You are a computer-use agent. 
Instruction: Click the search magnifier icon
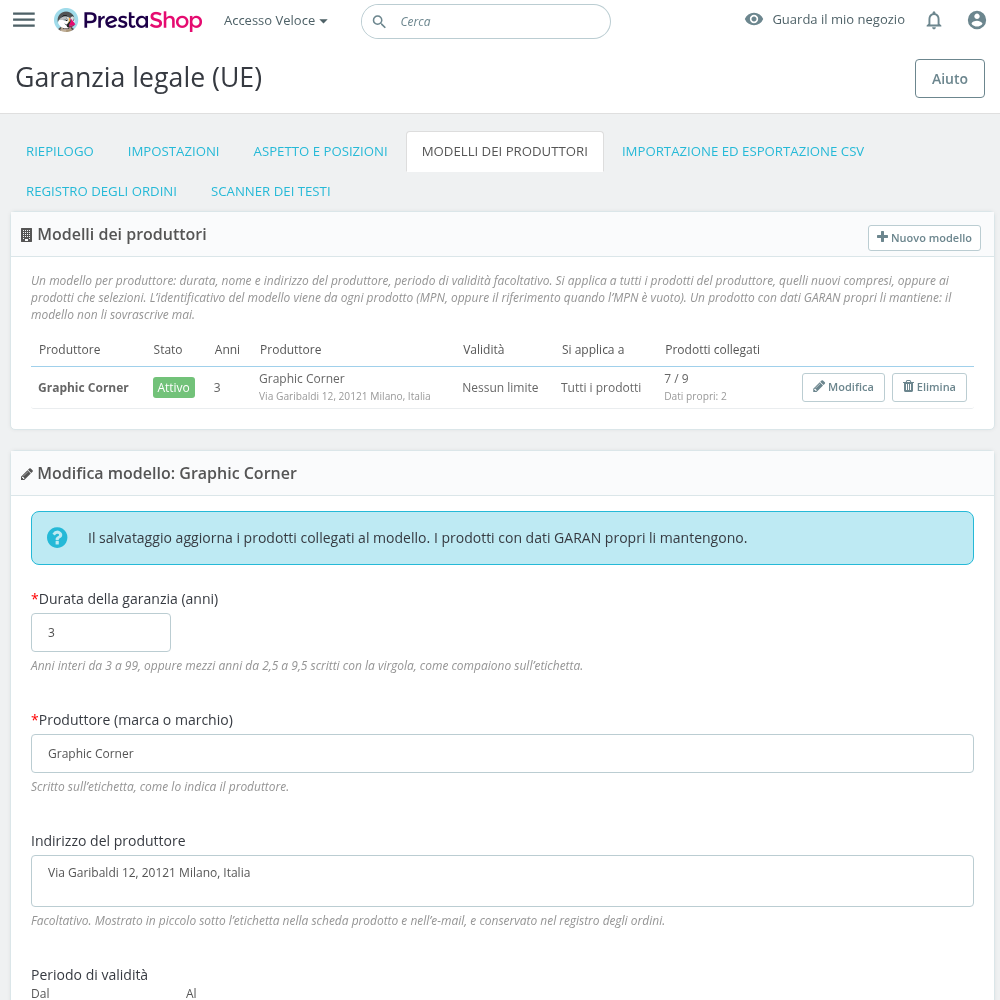point(379,22)
